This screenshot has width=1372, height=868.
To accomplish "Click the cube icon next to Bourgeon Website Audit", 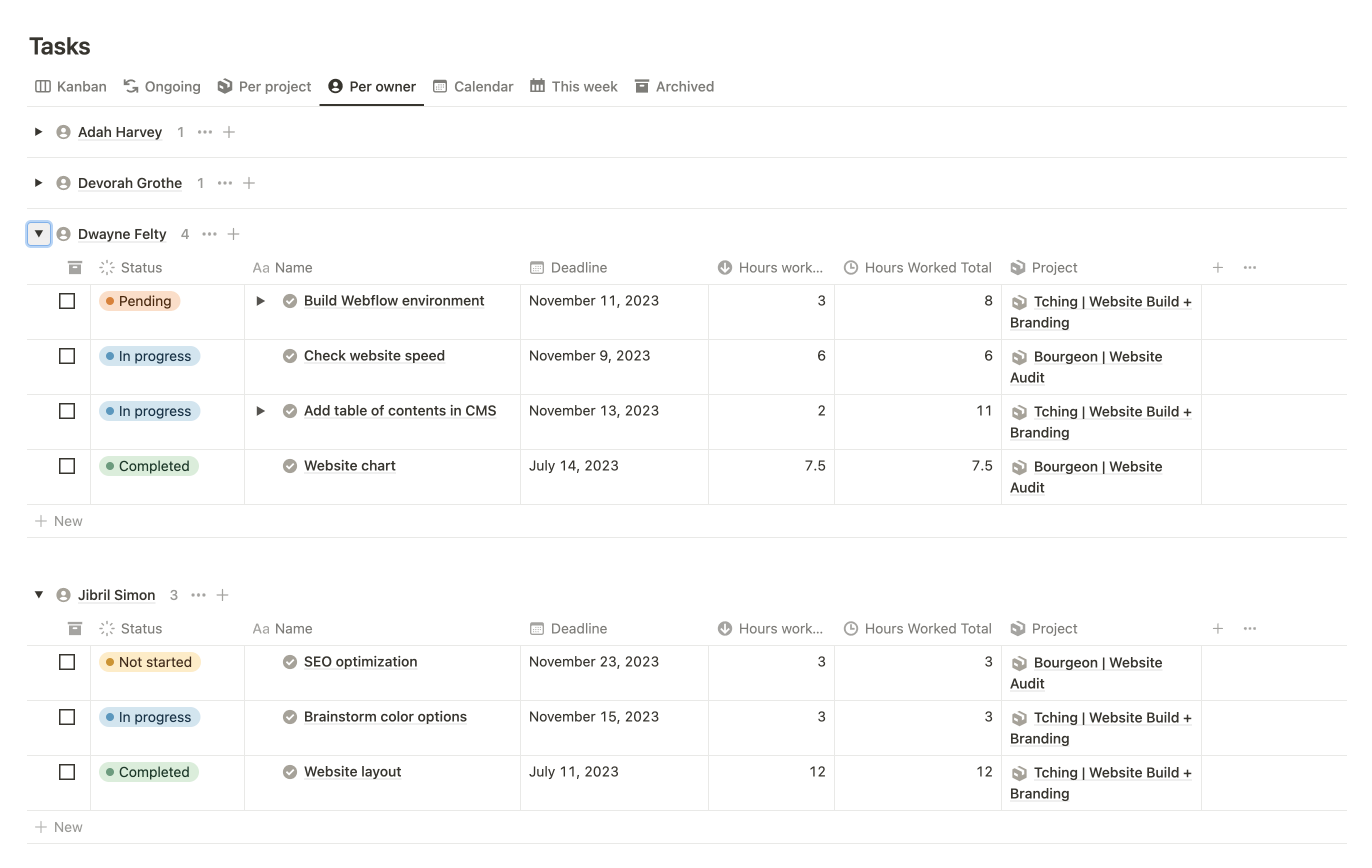I will point(1019,357).
